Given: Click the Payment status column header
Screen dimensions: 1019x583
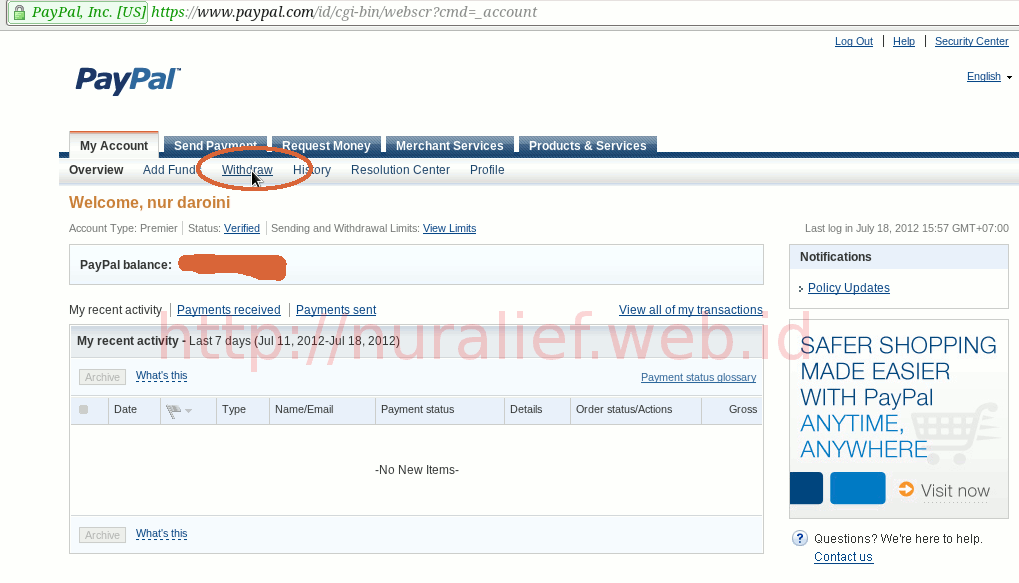Looking at the screenshot, I should point(417,409).
